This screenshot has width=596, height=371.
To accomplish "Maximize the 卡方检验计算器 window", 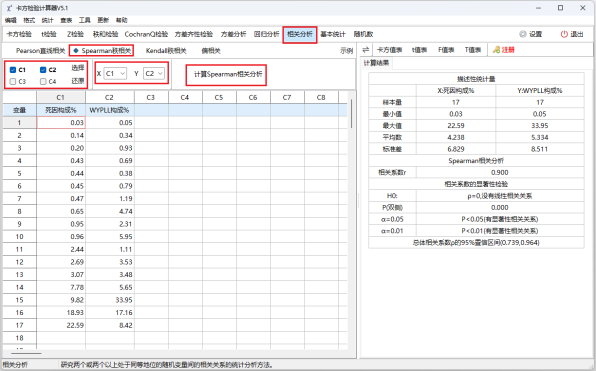I will (x=561, y=8).
